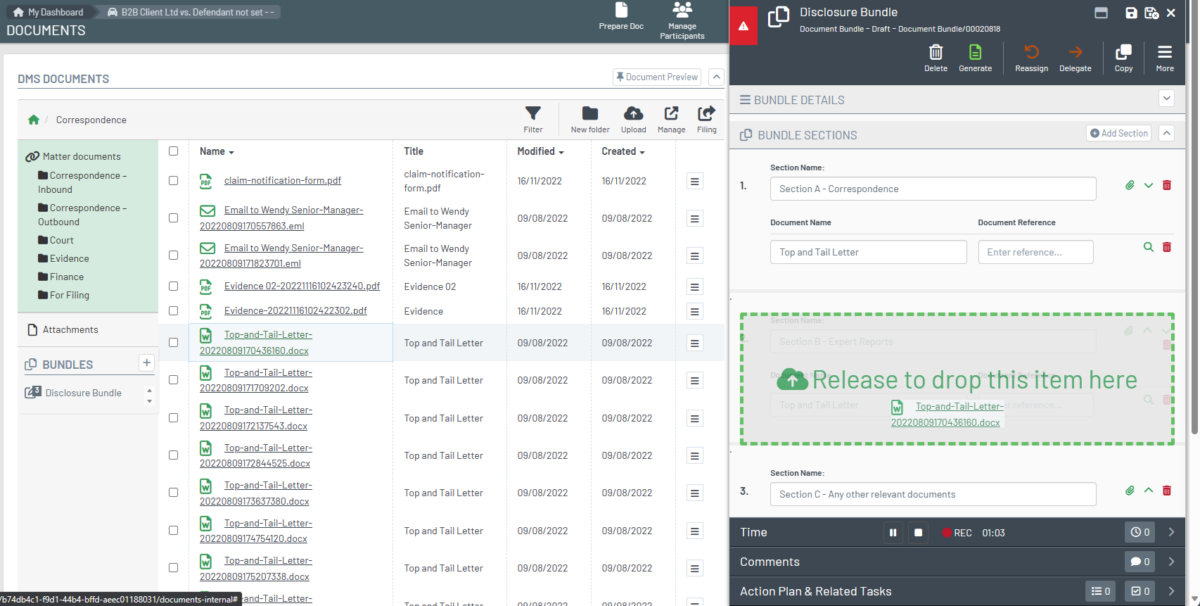The height and width of the screenshot is (606, 1200).
Task: Select the header checkbox to select all documents
Action: tap(173, 151)
